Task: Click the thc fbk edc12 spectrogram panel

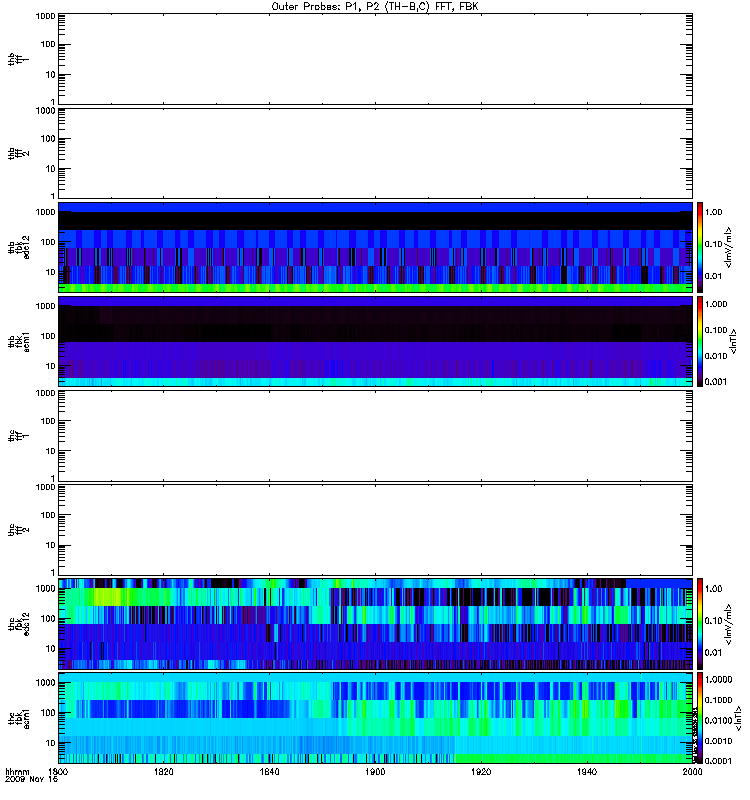Action: [375, 624]
